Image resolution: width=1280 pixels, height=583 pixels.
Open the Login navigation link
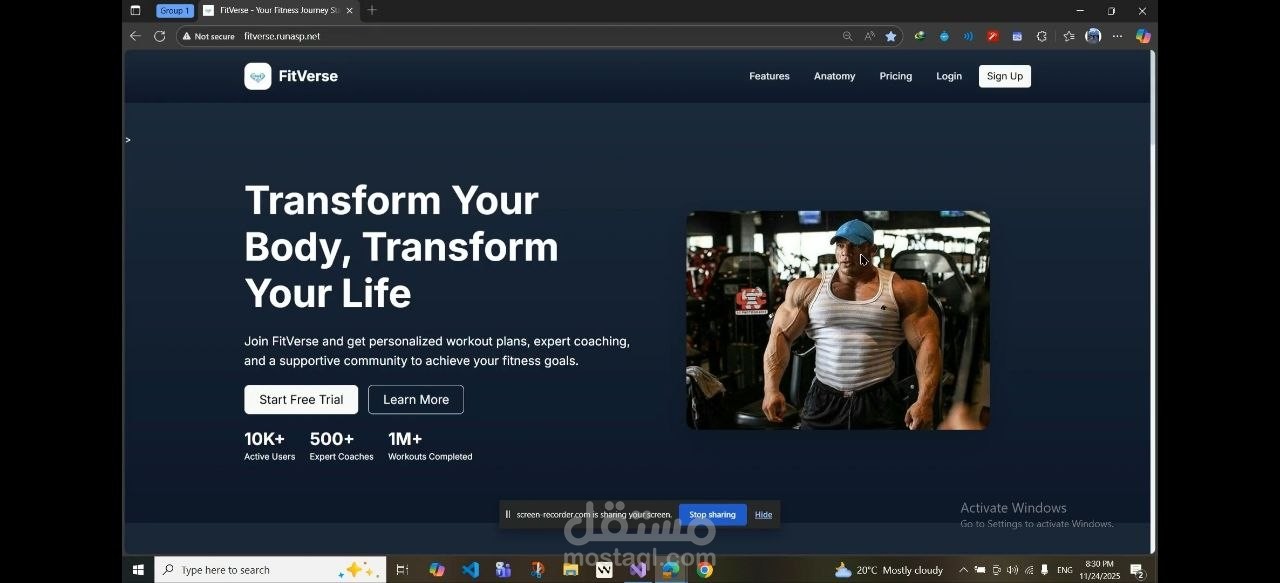click(x=949, y=76)
